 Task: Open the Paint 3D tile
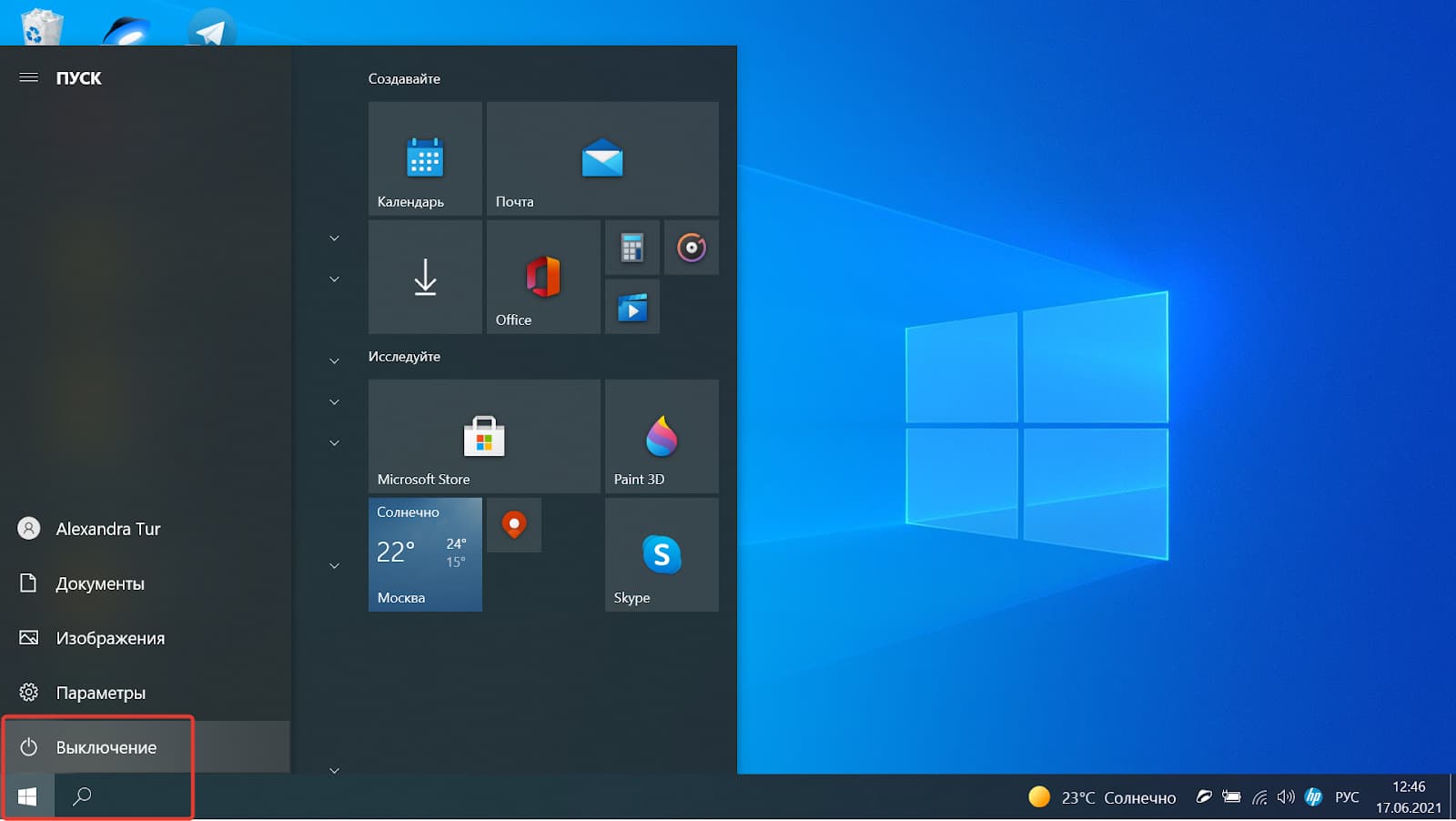click(x=662, y=436)
